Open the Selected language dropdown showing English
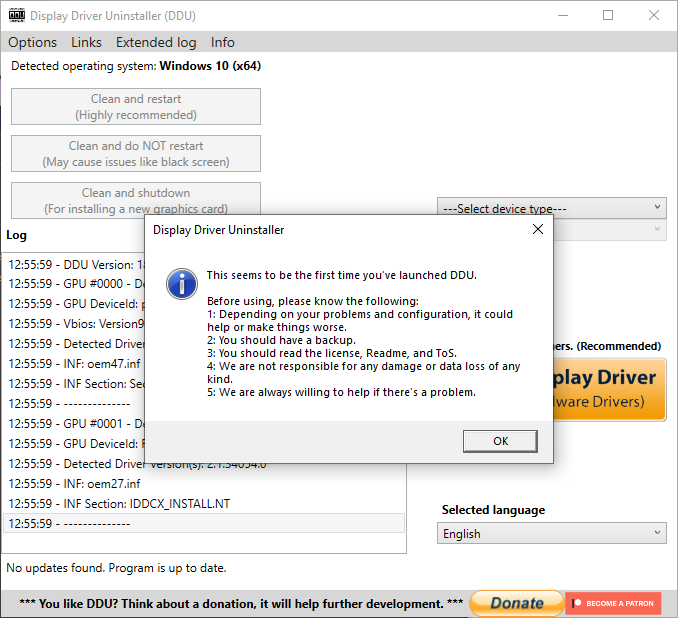This screenshot has height=618, width=678. tap(552, 534)
